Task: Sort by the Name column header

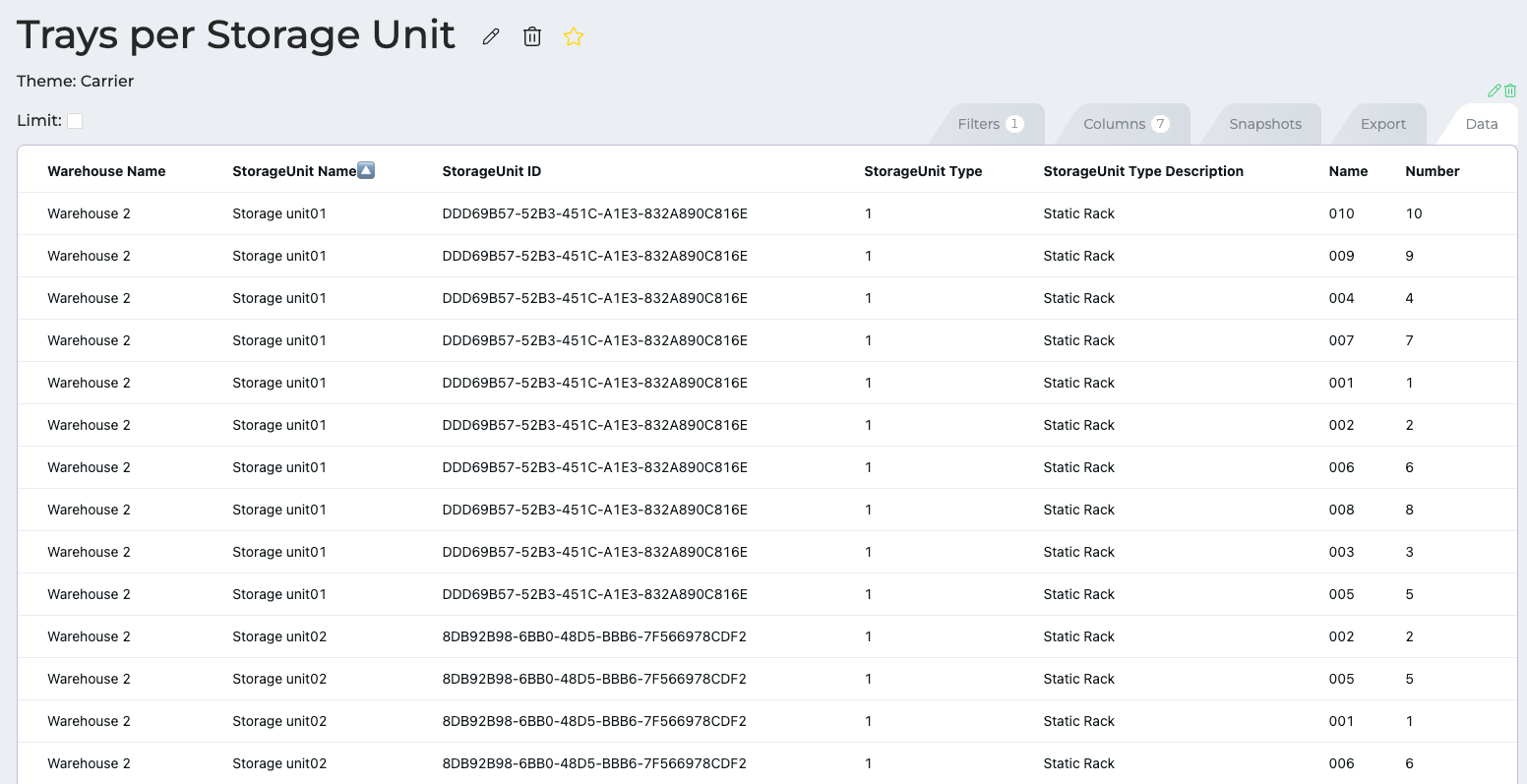Action: [x=1348, y=171]
